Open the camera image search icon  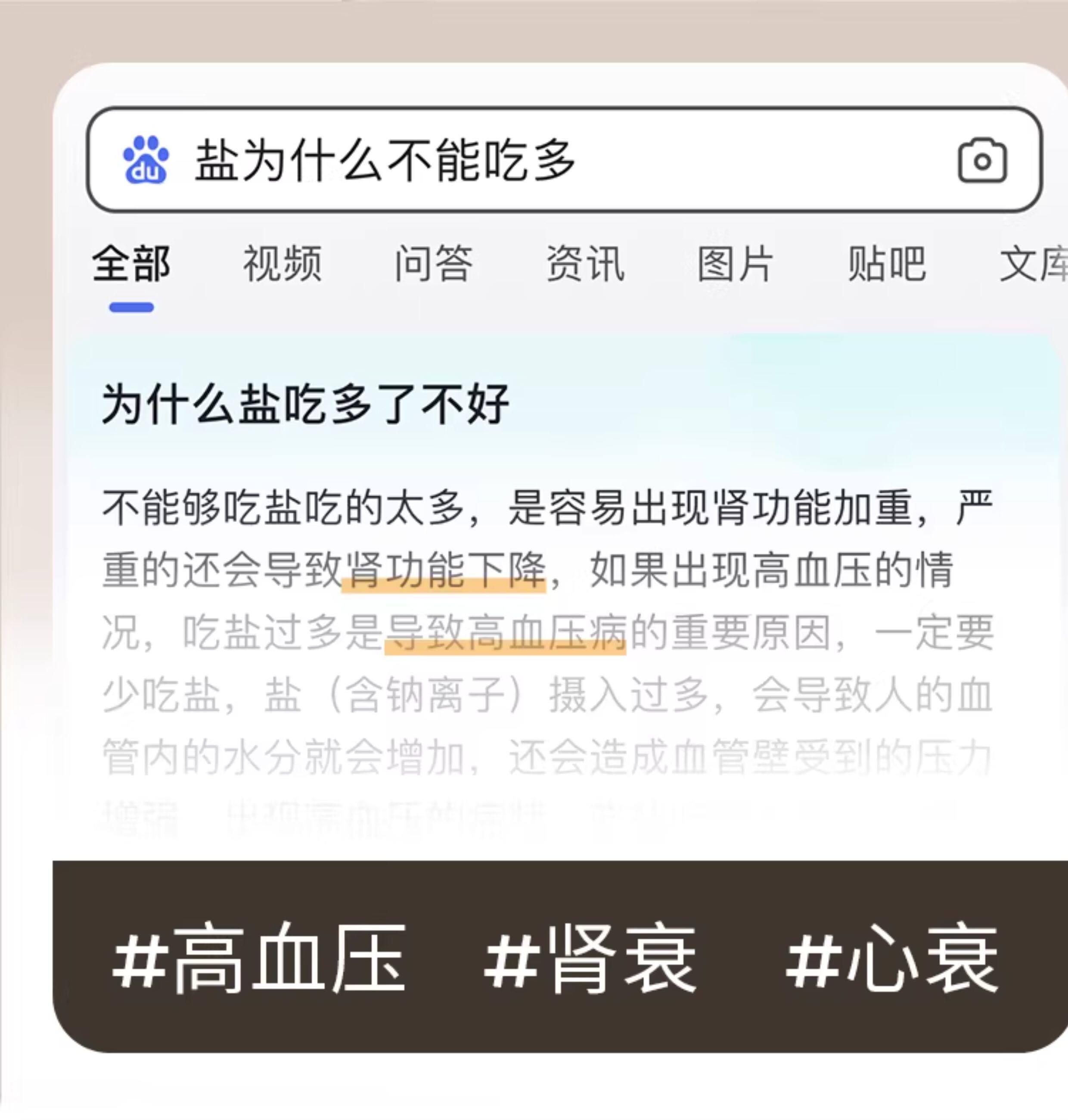[982, 161]
